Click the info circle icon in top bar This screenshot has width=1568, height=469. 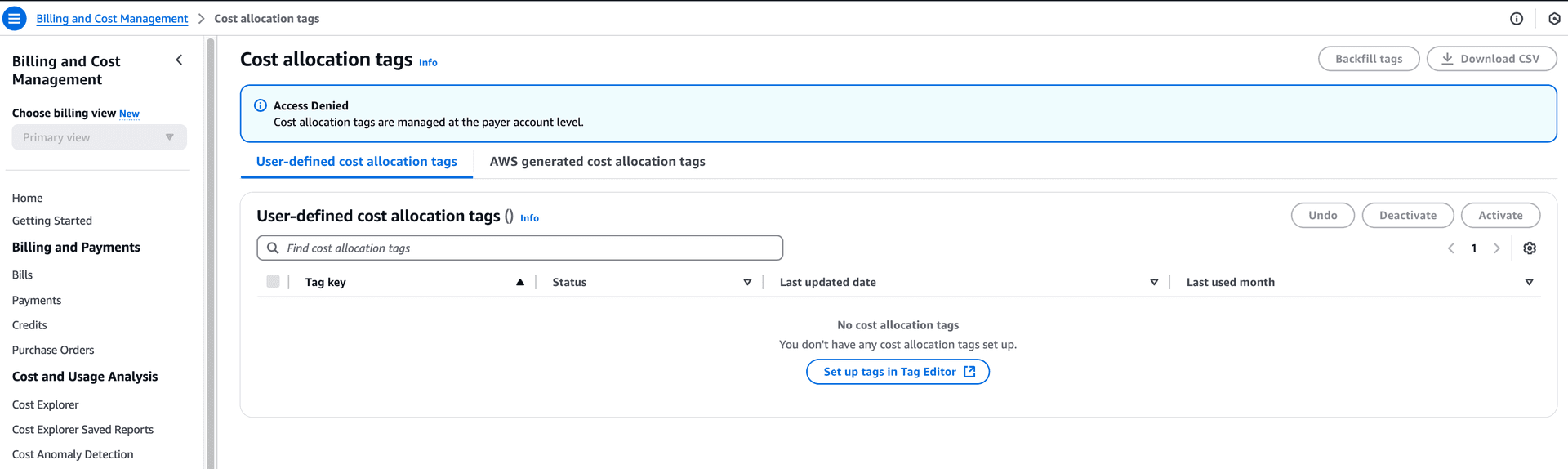(1517, 18)
